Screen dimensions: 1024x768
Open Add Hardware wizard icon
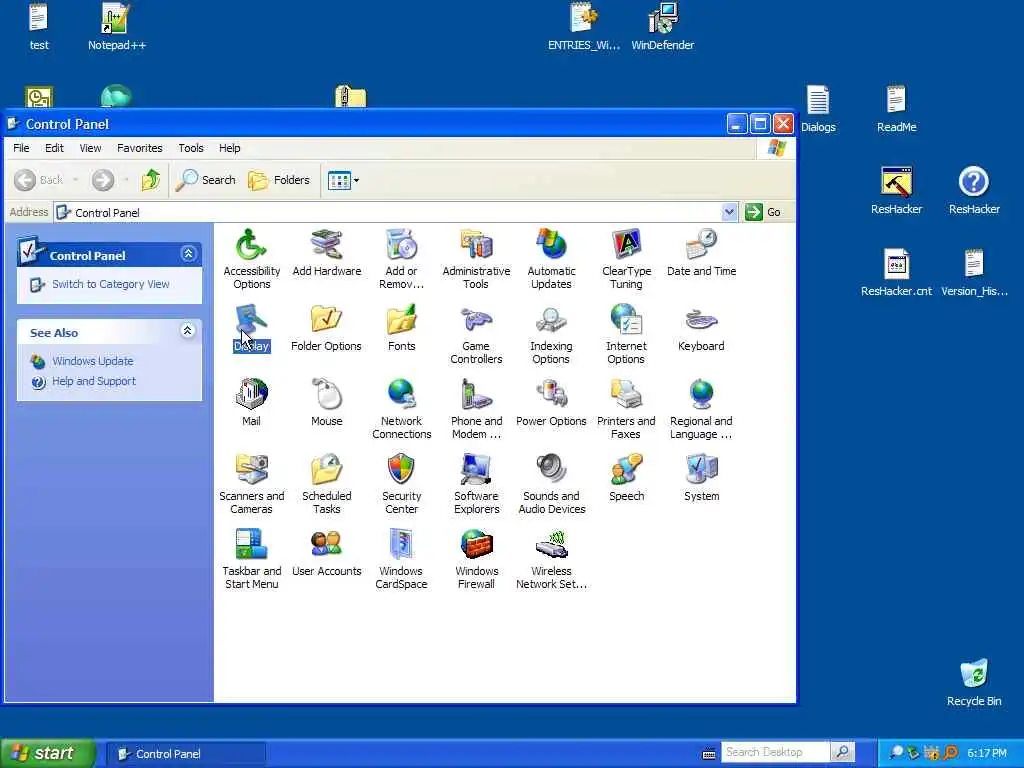pyautogui.click(x=327, y=245)
